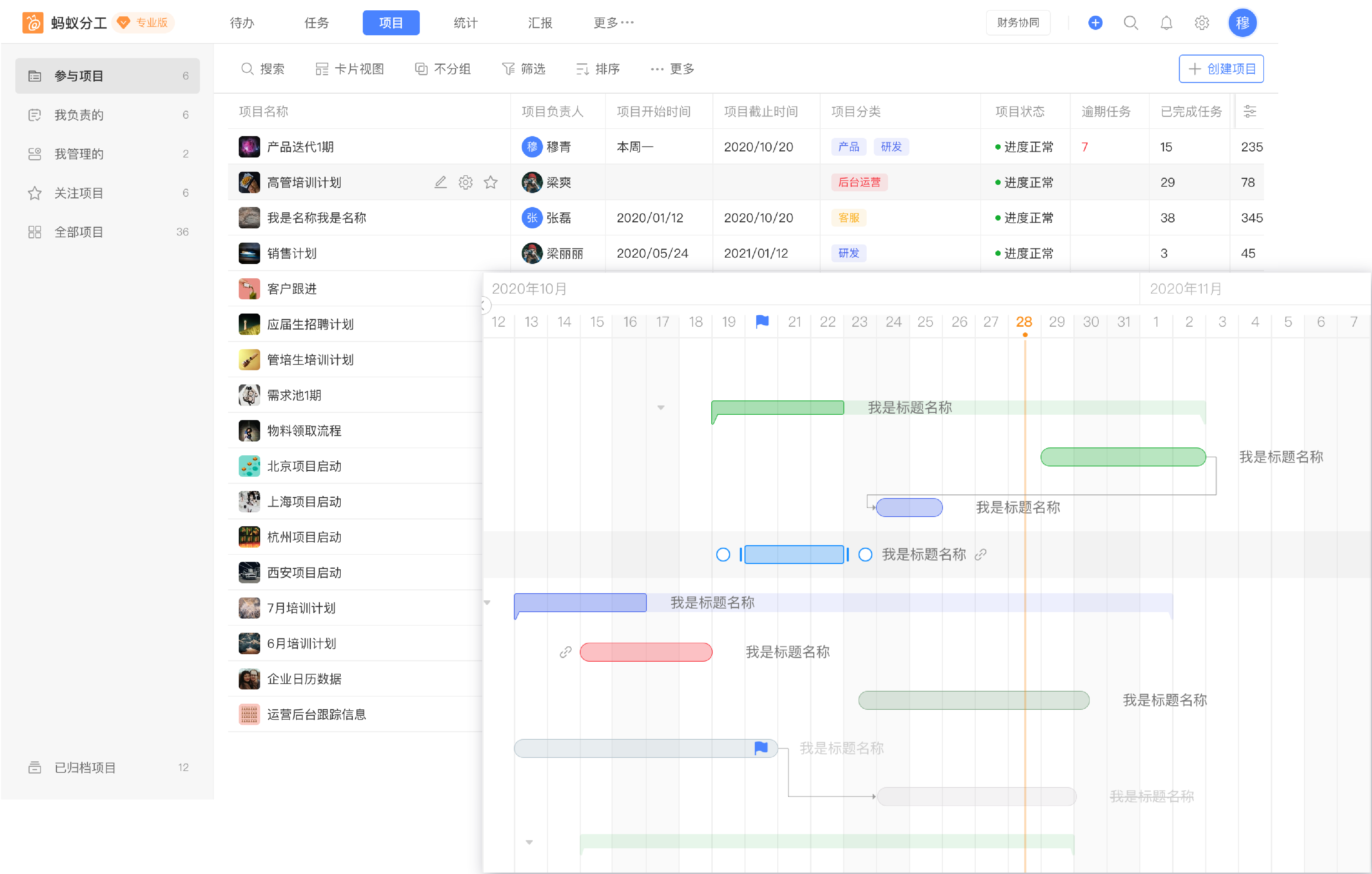Click the 财务协同 button

pos(1018,23)
